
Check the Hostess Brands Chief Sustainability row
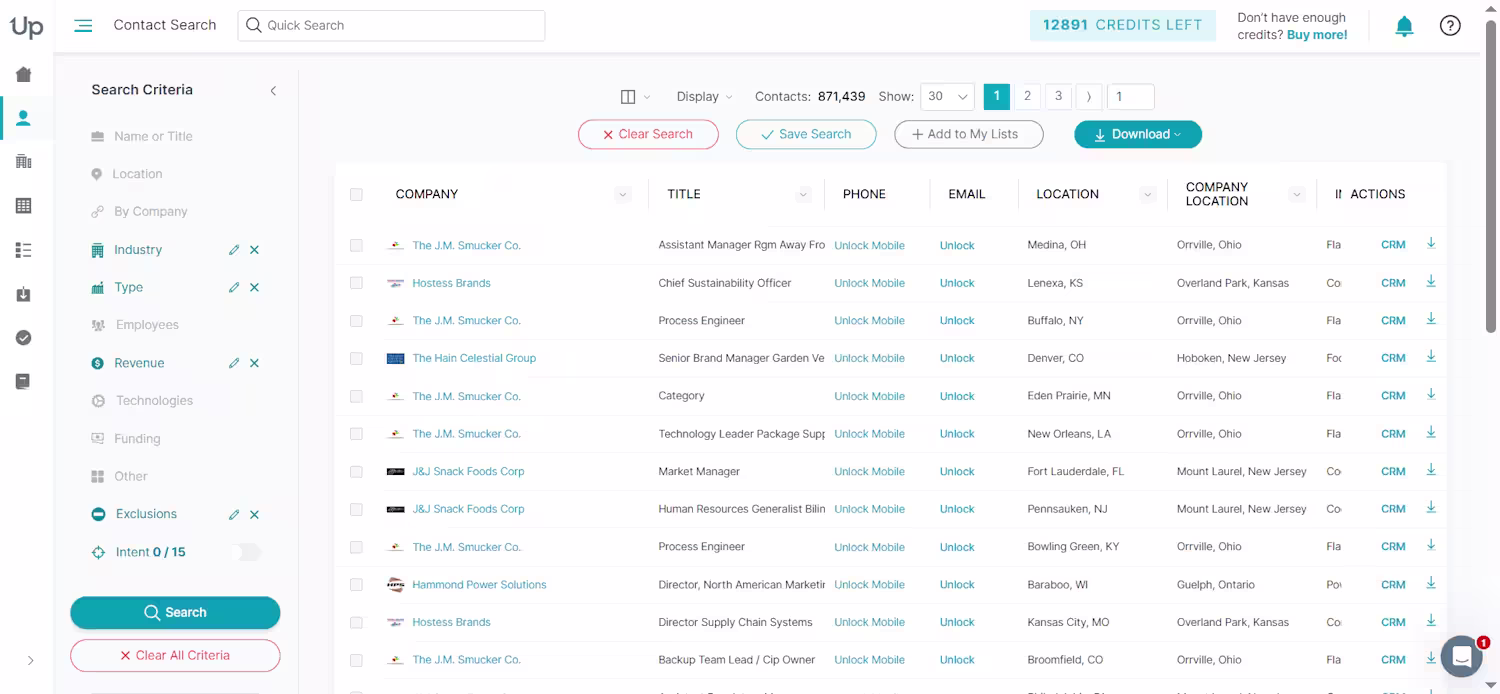(356, 283)
